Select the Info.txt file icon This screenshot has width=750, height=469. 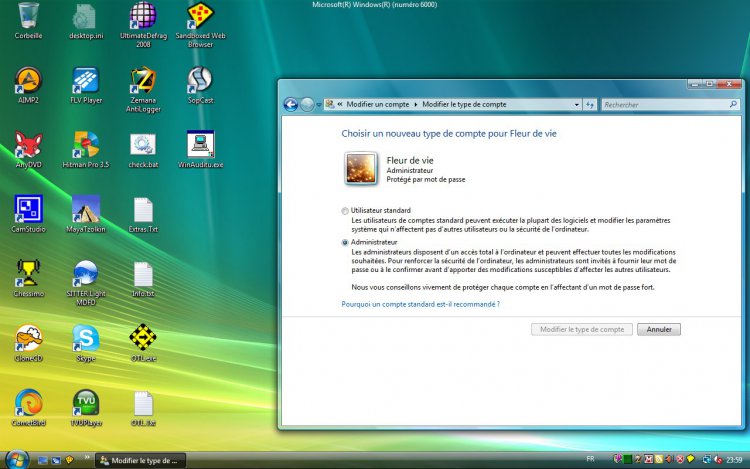pyautogui.click(x=143, y=274)
